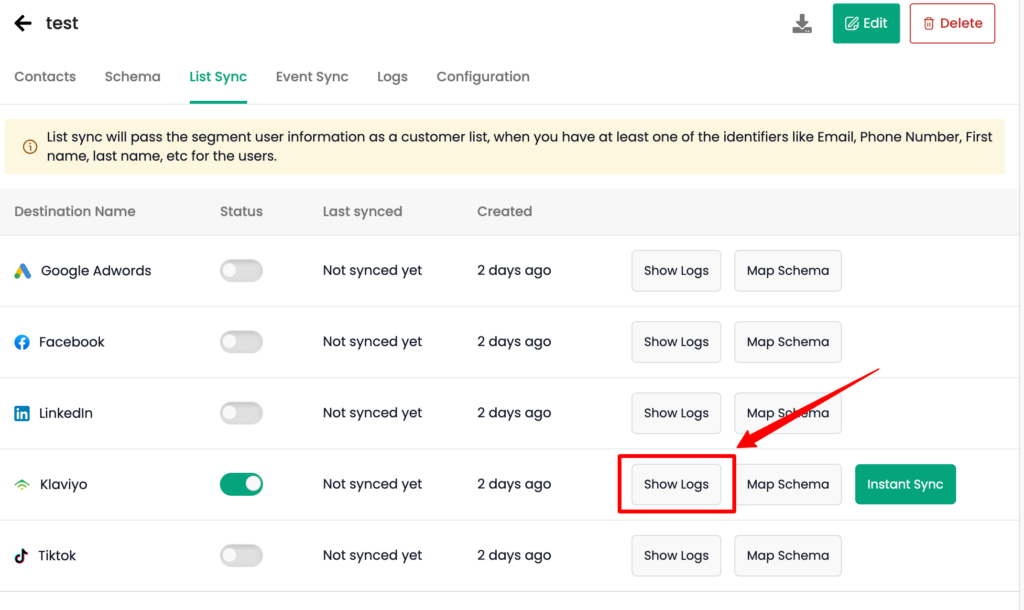1024x610 pixels.
Task: Click the LinkedIn logo icon
Action: coord(22,413)
